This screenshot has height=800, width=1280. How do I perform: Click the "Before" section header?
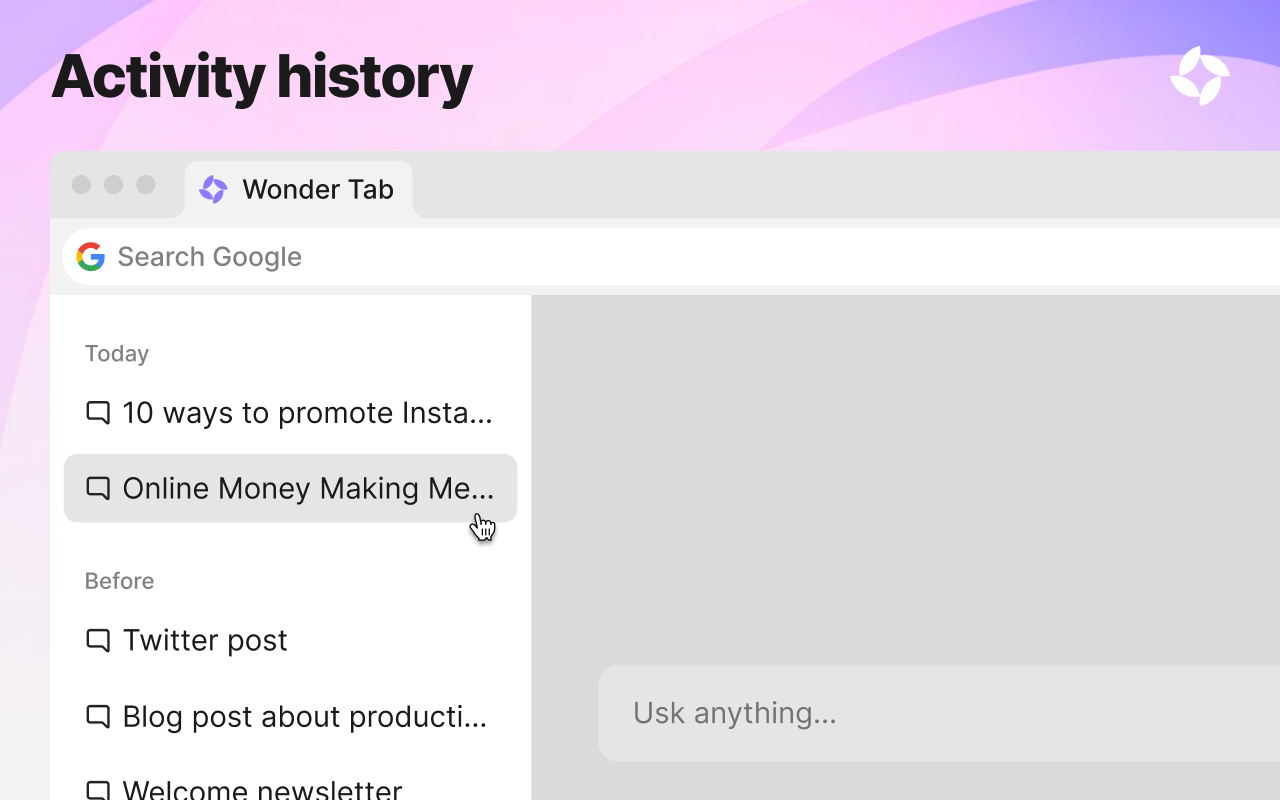119,581
